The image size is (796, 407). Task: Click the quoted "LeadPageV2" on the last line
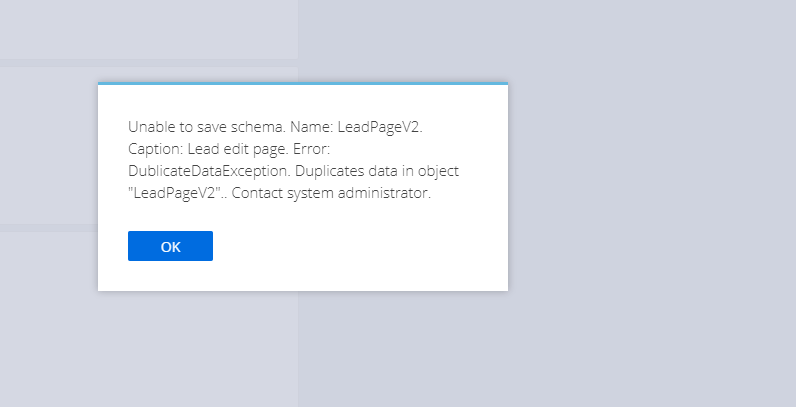(x=174, y=193)
